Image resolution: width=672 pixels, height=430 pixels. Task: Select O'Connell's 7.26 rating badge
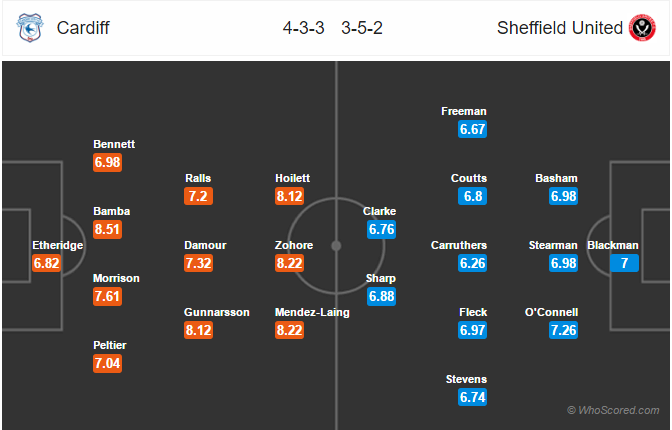pyautogui.click(x=564, y=330)
